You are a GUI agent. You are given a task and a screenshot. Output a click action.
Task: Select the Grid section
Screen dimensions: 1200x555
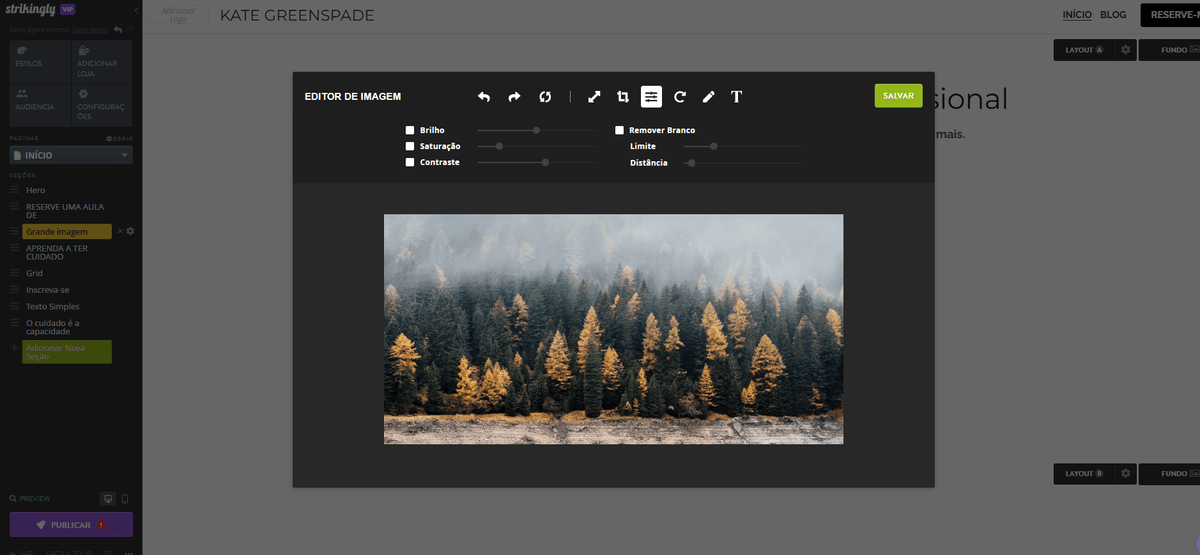(x=34, y=273)
